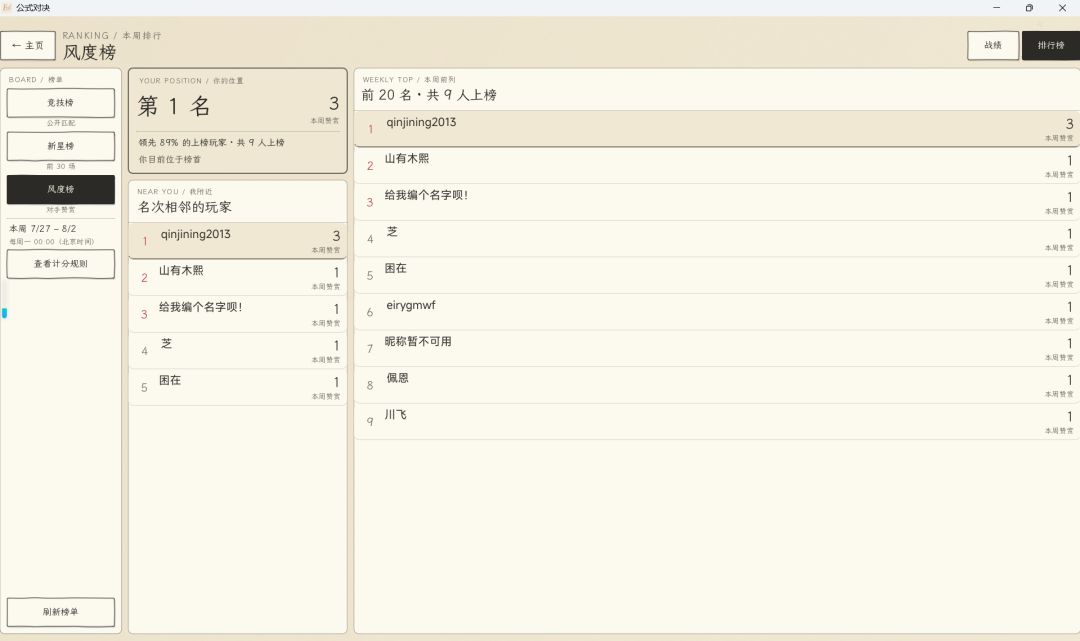This screenshot has height=641, width=1080.
Task: Select eirygmwf in the weekly top list
Action: point(716,311)
